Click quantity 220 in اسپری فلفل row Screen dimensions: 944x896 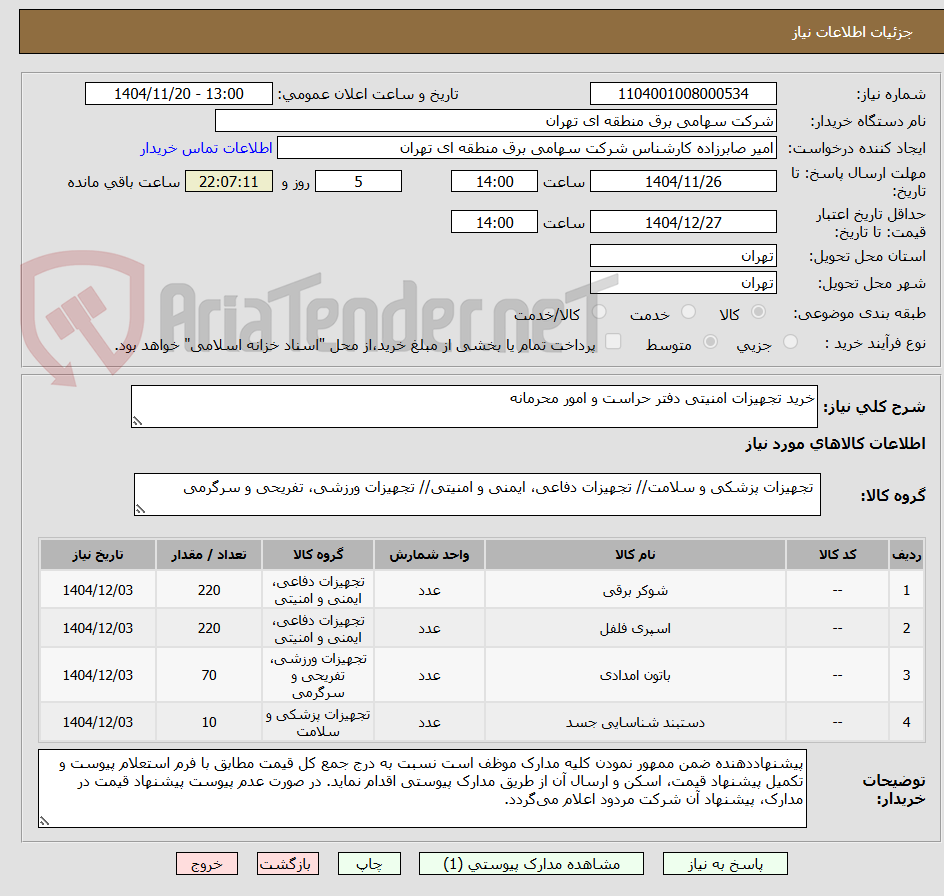coord(209,629)
